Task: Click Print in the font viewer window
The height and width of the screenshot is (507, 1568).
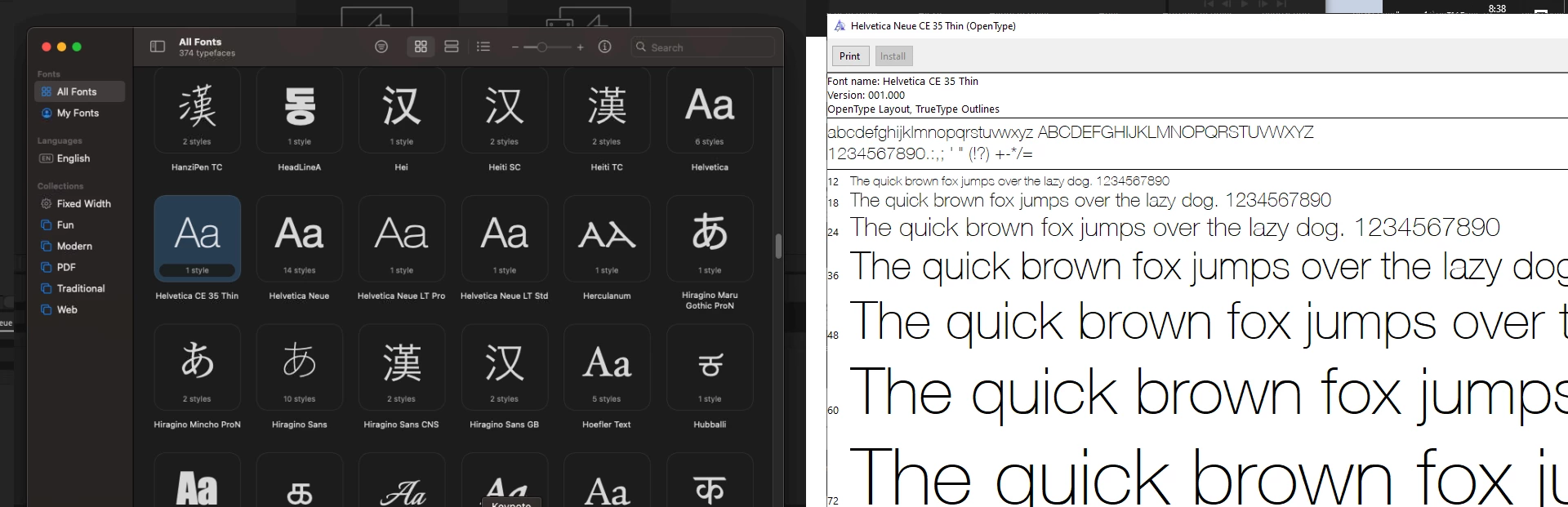Action: coord(849,56)
